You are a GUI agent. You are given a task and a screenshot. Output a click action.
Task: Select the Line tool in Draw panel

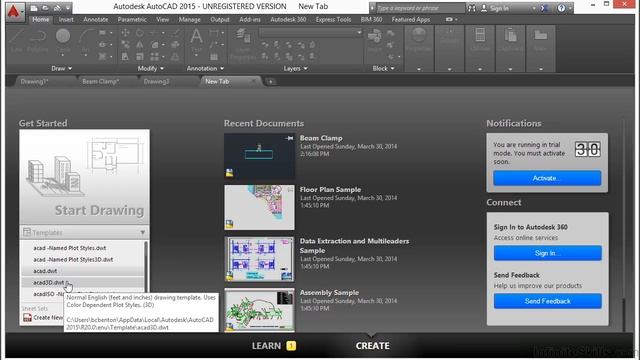(16, 40)
